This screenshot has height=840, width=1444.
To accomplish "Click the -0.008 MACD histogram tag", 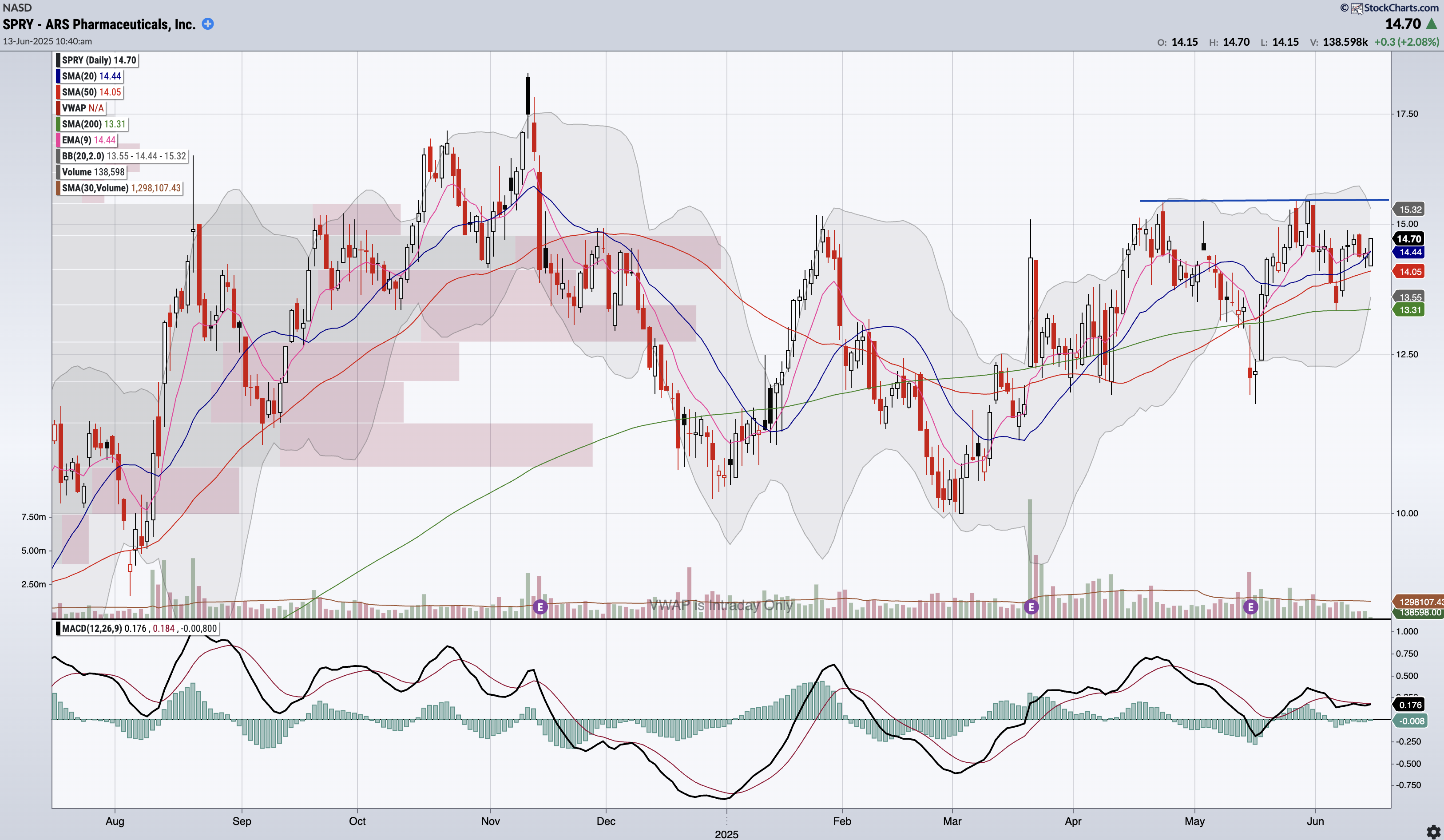I will click(x=1409, y=721).
